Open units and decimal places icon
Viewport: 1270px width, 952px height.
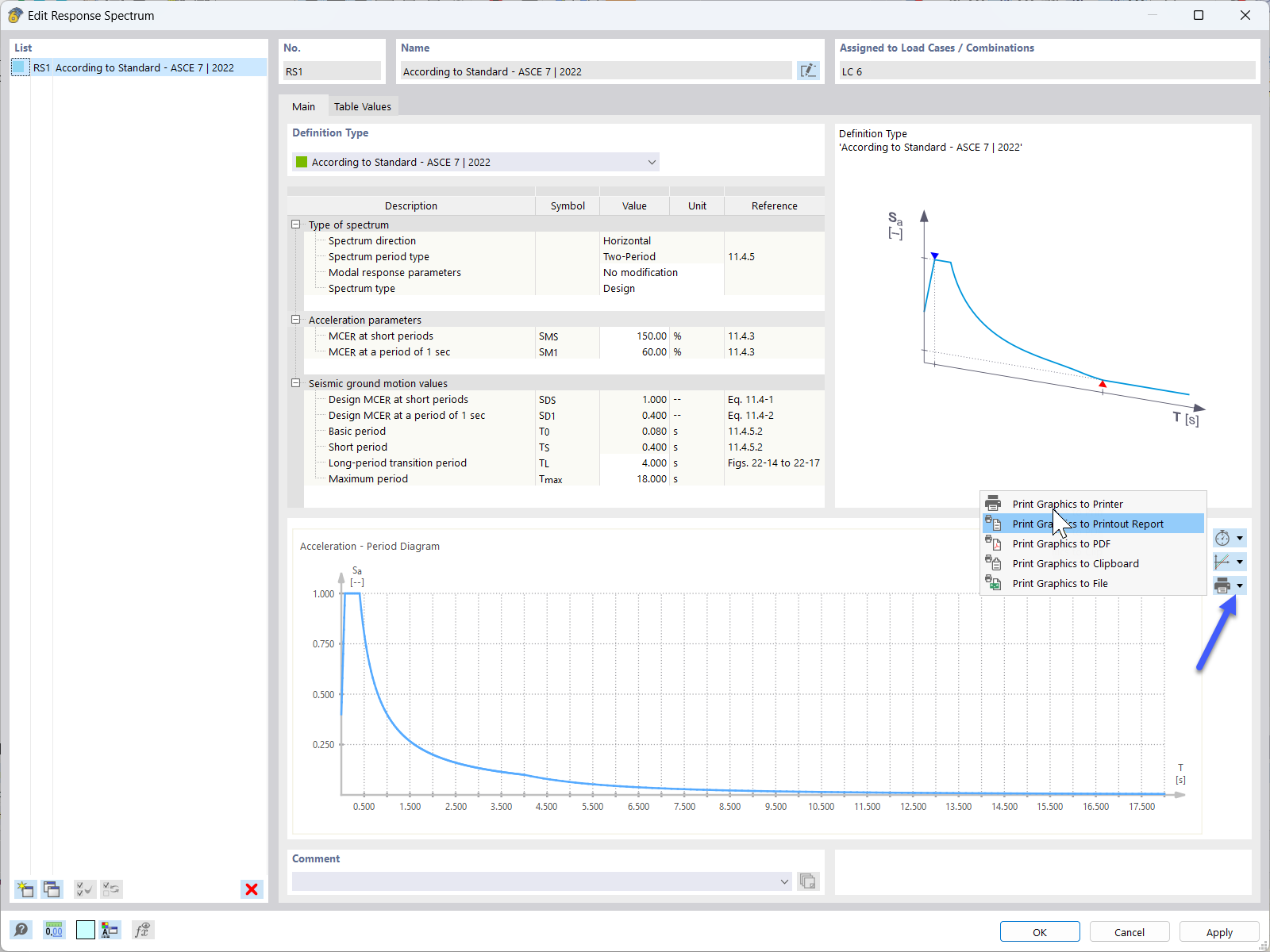tap(54, 930)
